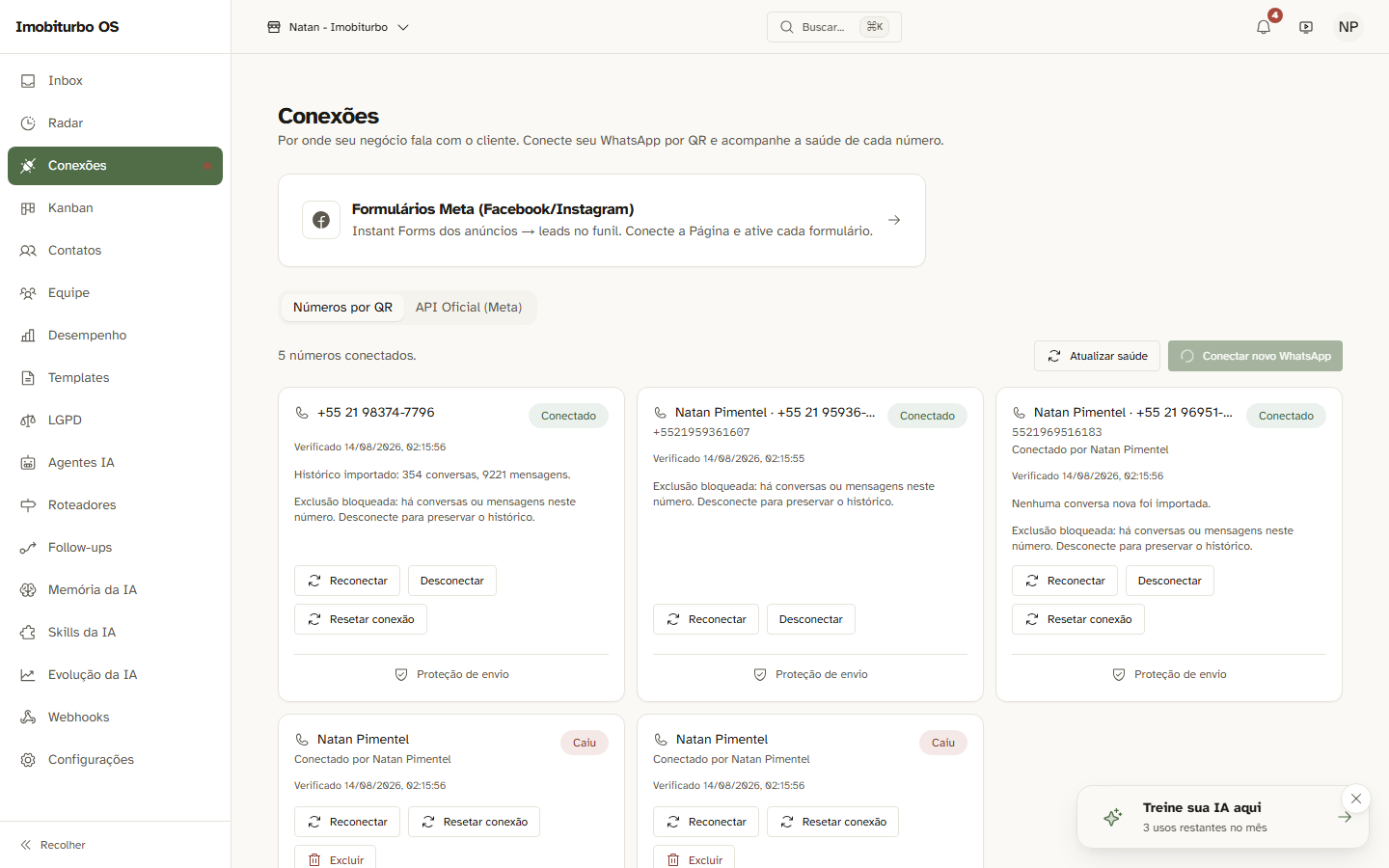This screenshot has height=868, width=1389.
Task: Open the NP user avatar menu
Action: (x=1348, y=27)
